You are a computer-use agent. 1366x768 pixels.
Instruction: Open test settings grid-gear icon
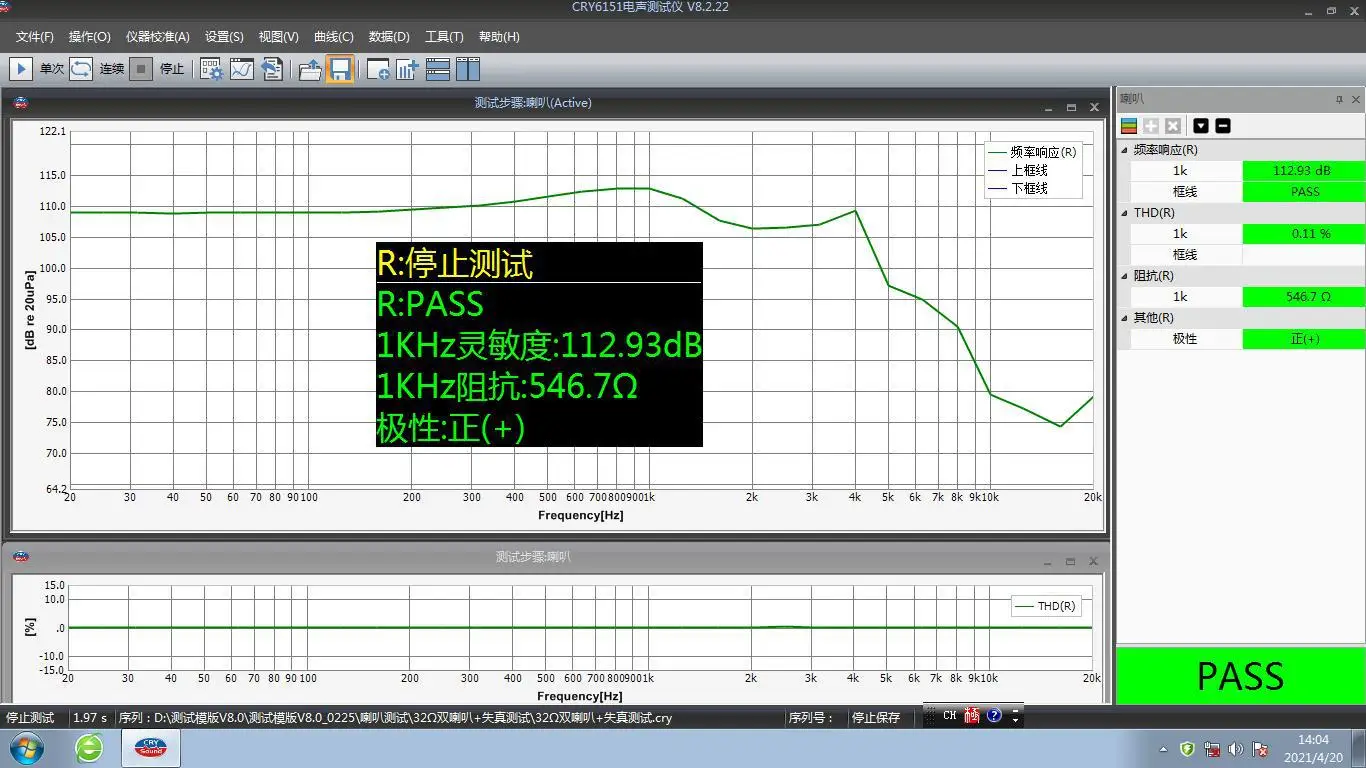coord(212,69)
